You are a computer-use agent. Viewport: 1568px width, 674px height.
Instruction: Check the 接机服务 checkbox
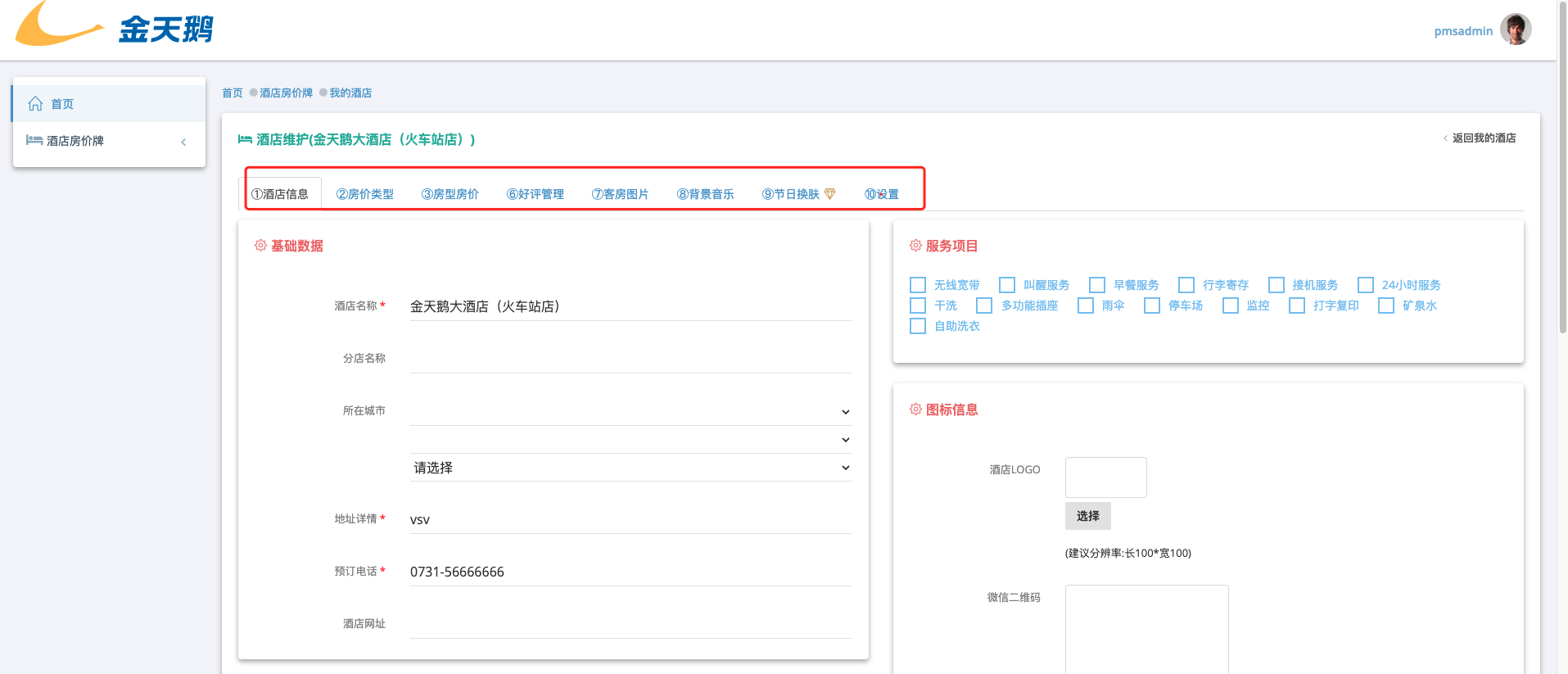(x=1277, y=285)
